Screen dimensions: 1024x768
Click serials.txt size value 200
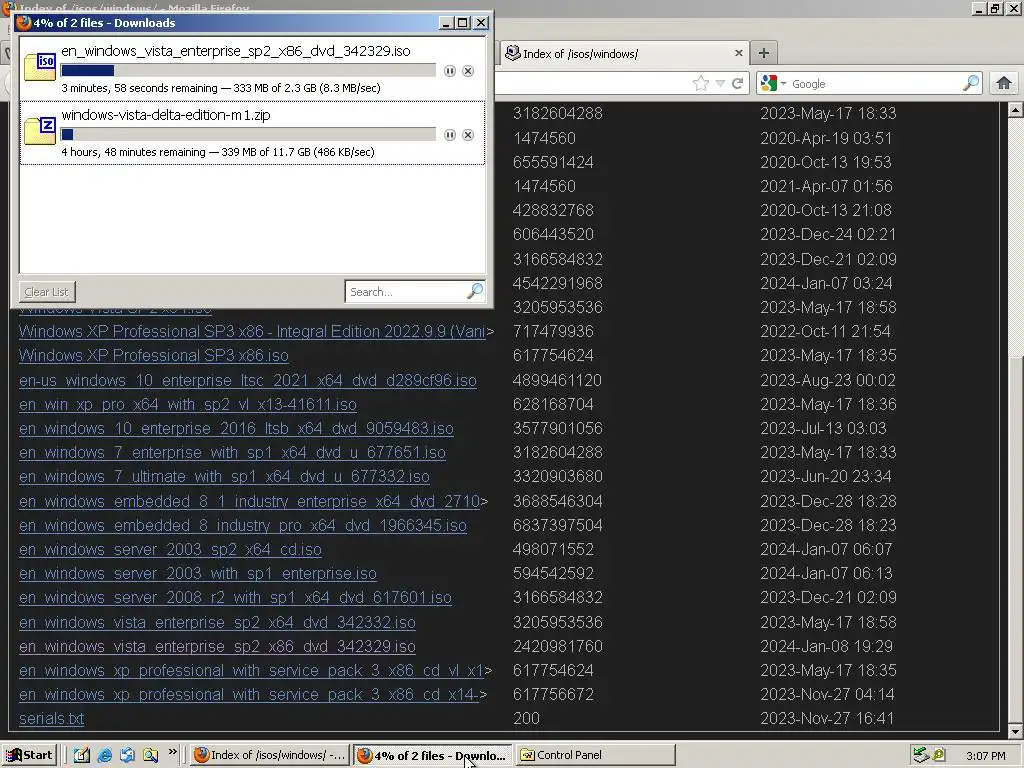click(526, 719)
